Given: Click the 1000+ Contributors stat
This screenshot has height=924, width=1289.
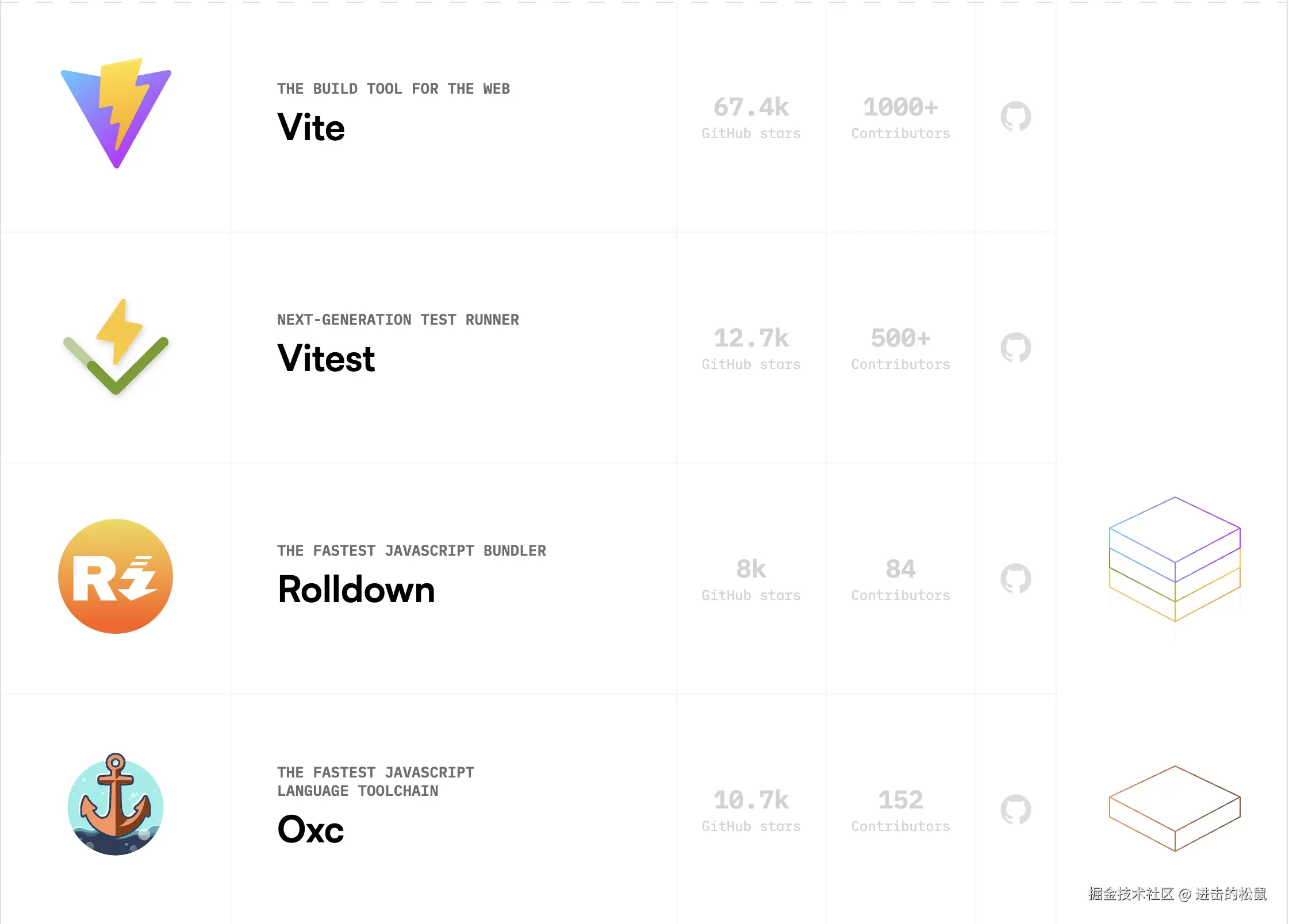Looking at the screenshot, I should [x=900, y=118].
